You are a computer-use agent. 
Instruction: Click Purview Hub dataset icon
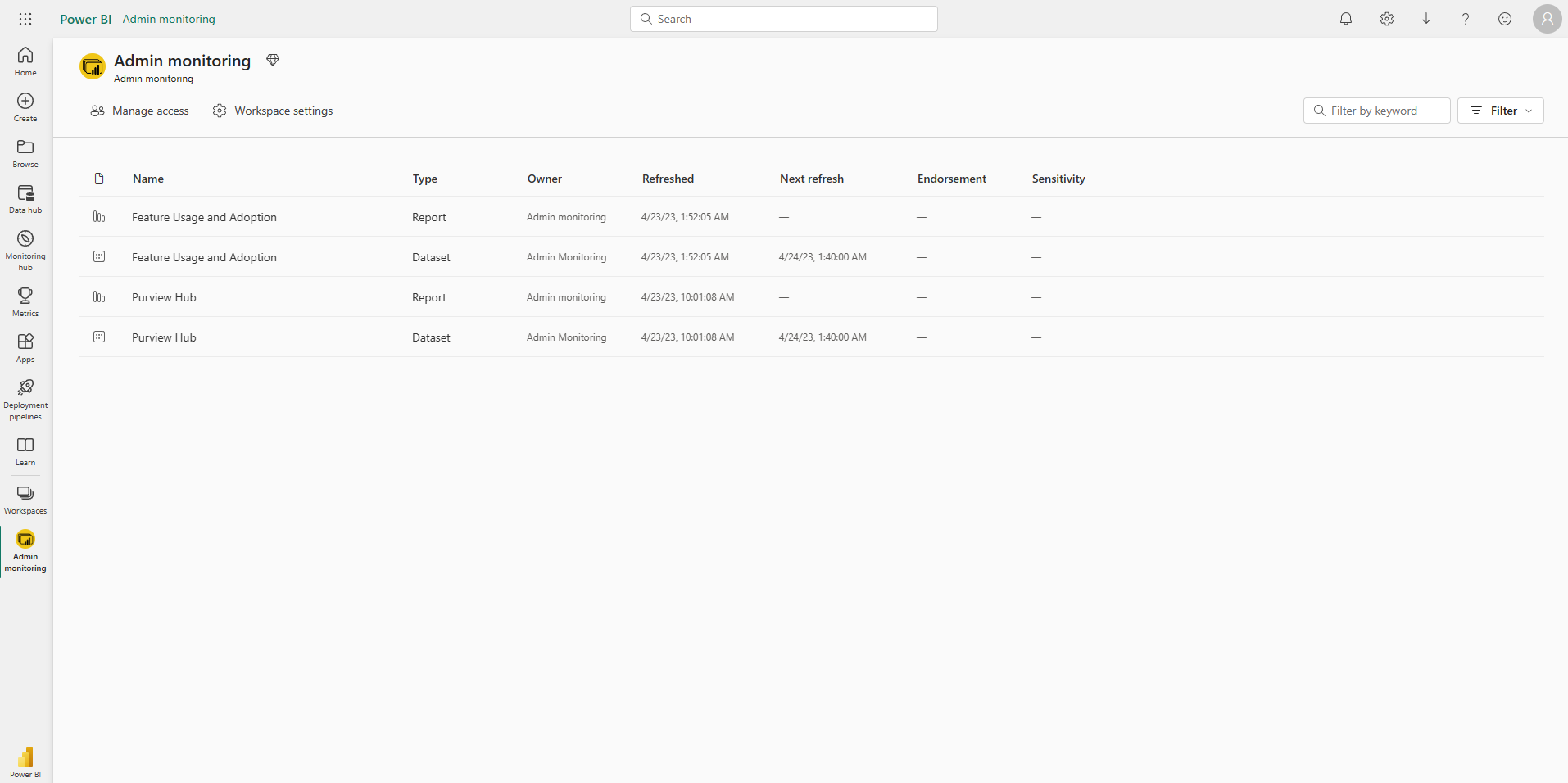99,337
